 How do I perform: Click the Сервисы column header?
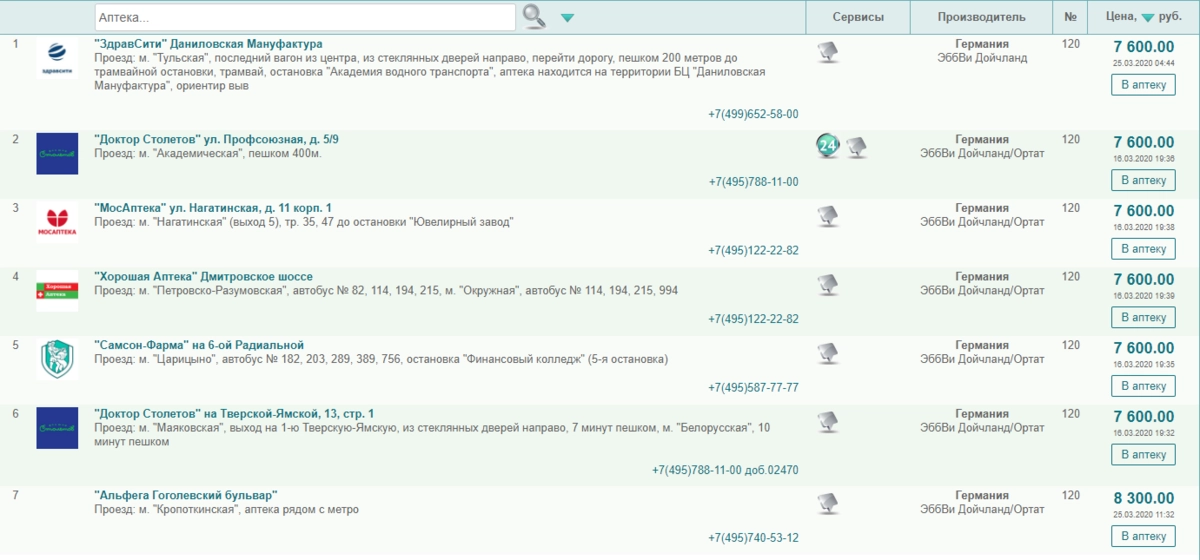point(858,17)
